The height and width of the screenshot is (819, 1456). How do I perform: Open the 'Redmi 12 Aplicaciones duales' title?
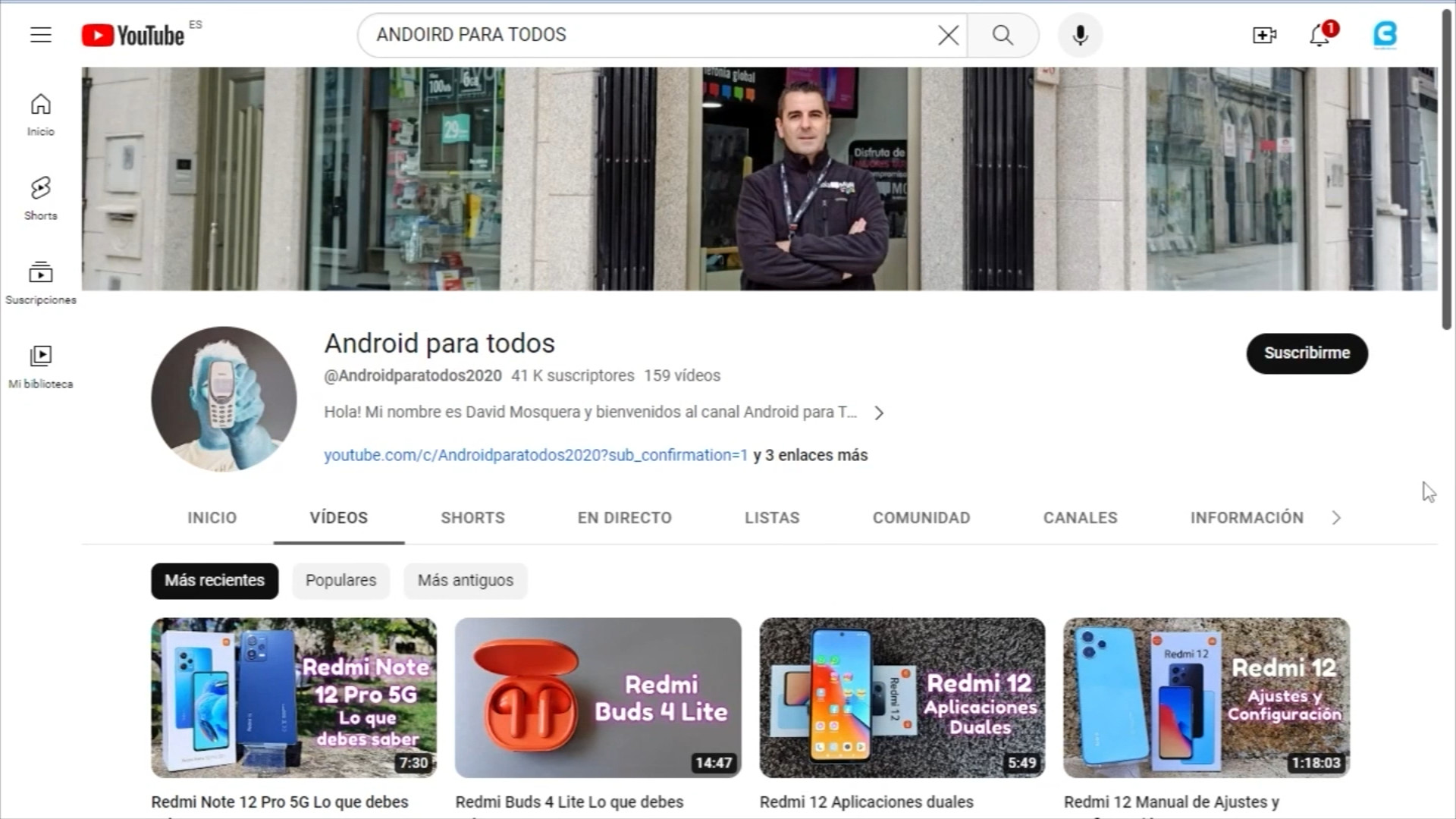coord(867,802)
